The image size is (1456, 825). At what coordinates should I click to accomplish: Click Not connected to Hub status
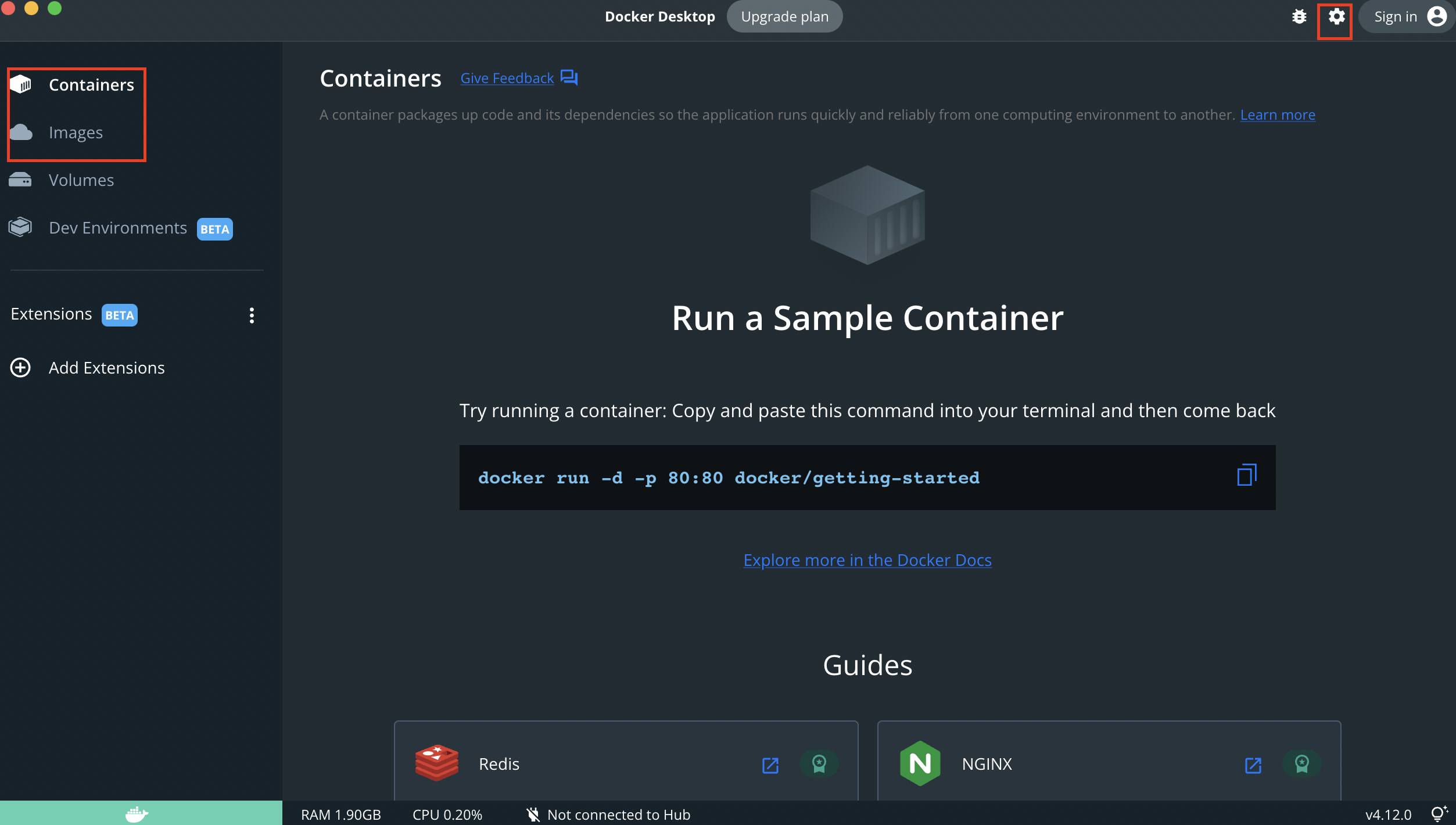(x=618, y=815)
